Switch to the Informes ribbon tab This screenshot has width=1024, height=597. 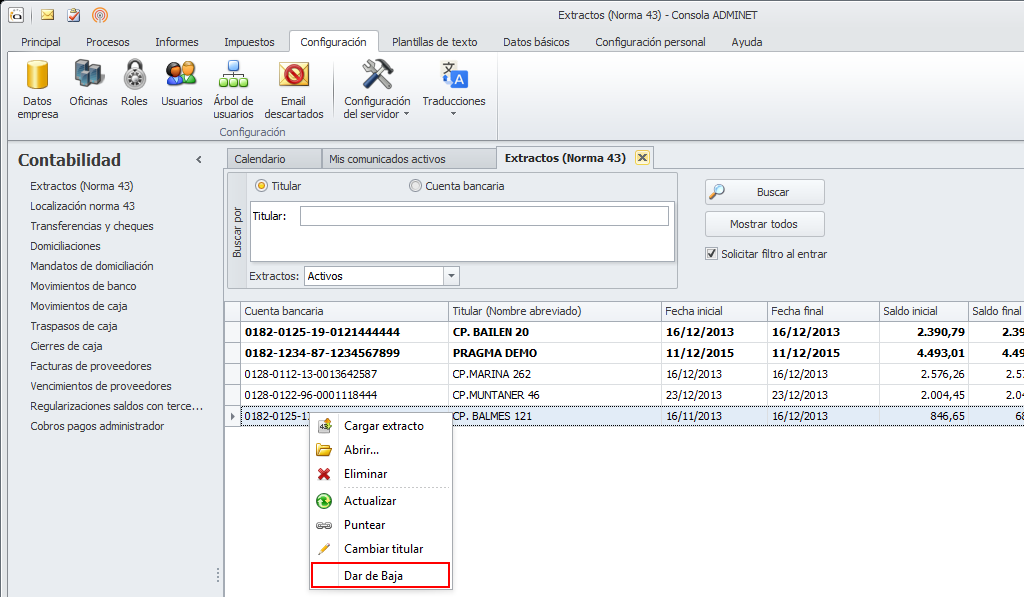tap(176, 42)
